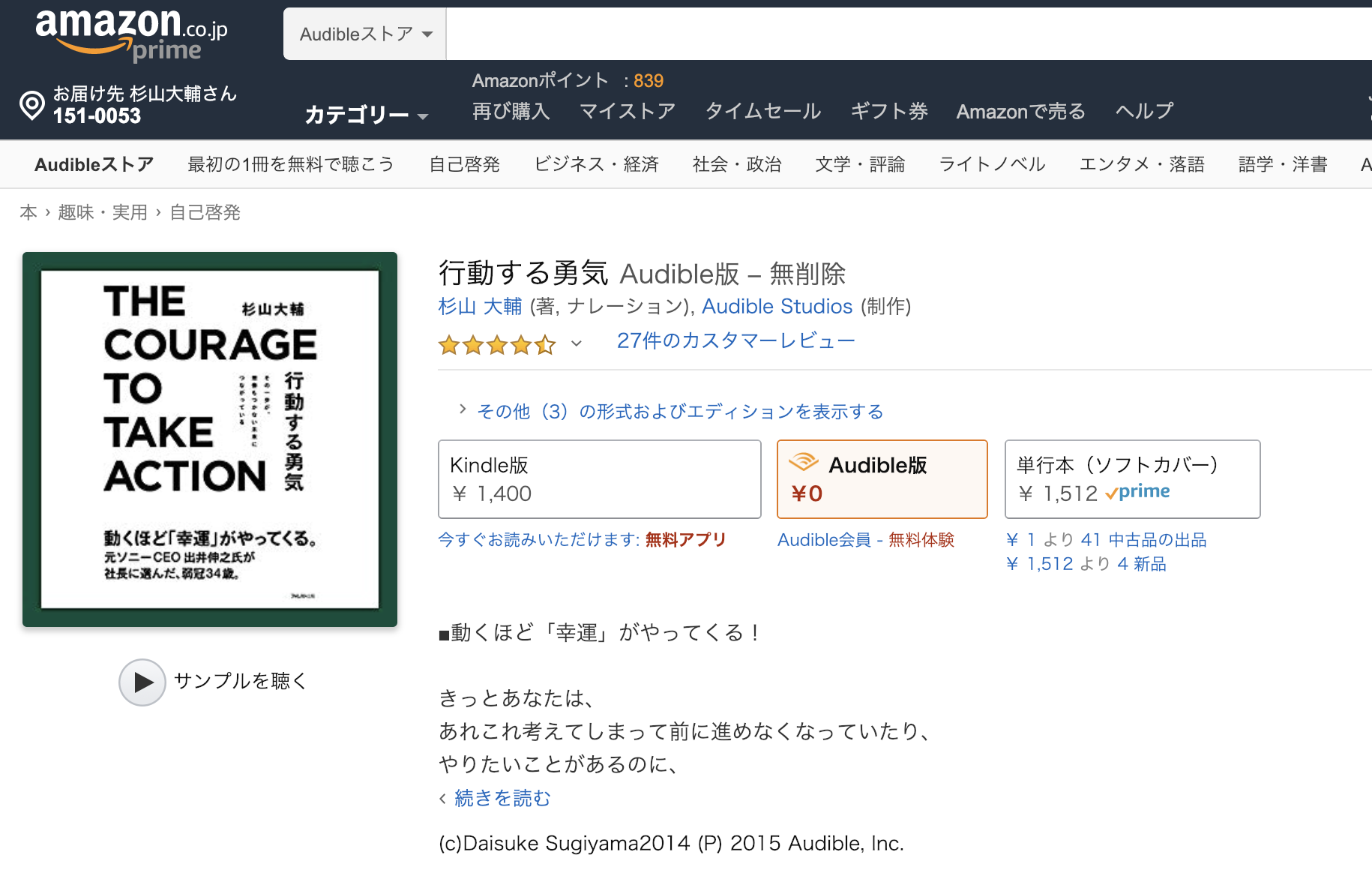Click inside the search input field
This screenshot has height=873, width=1372.
click(909, 34)
